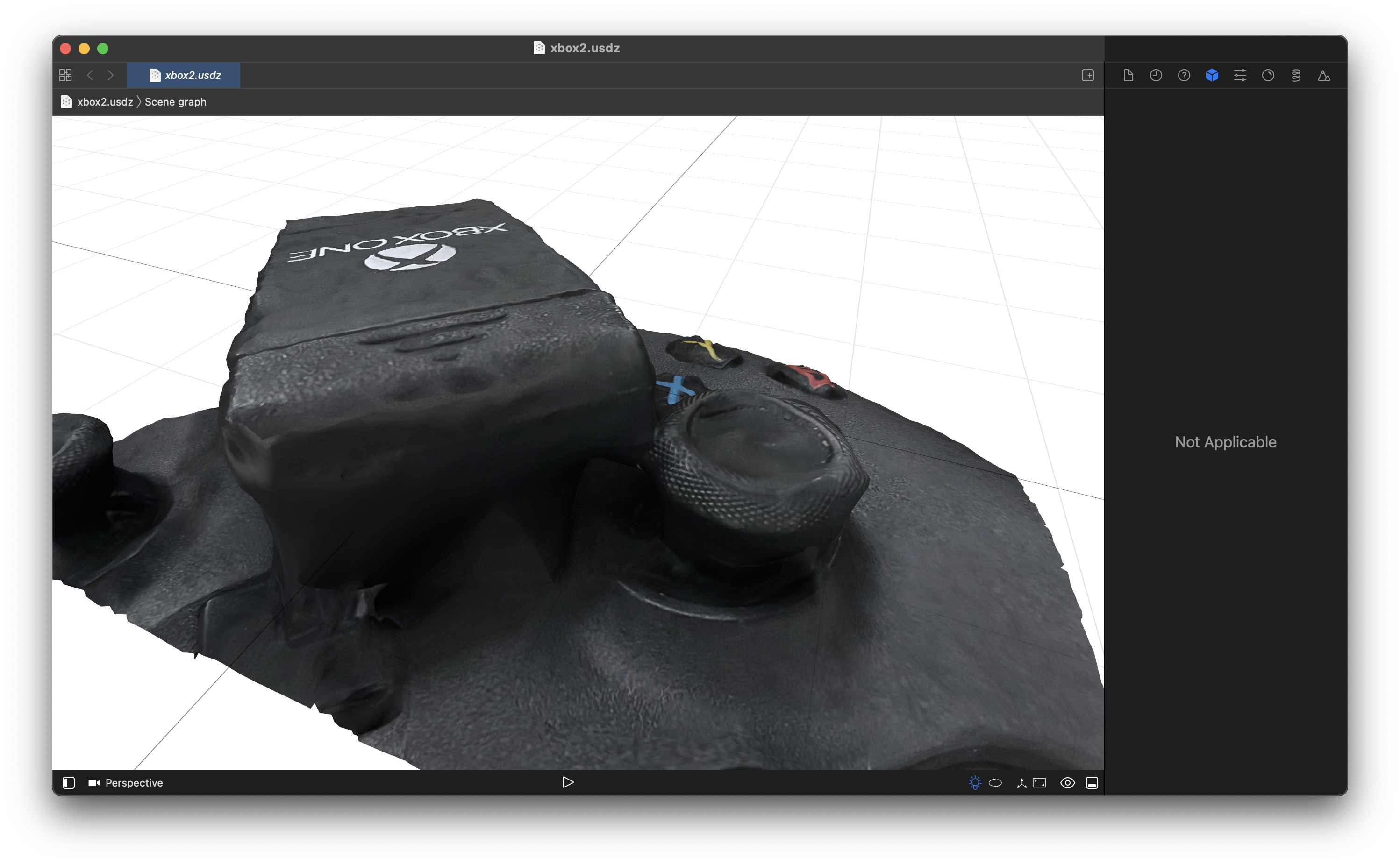Open the File inspector
Viewport: 1400px width, 865px height.
pyautogui.click(x=1128, y=76)
